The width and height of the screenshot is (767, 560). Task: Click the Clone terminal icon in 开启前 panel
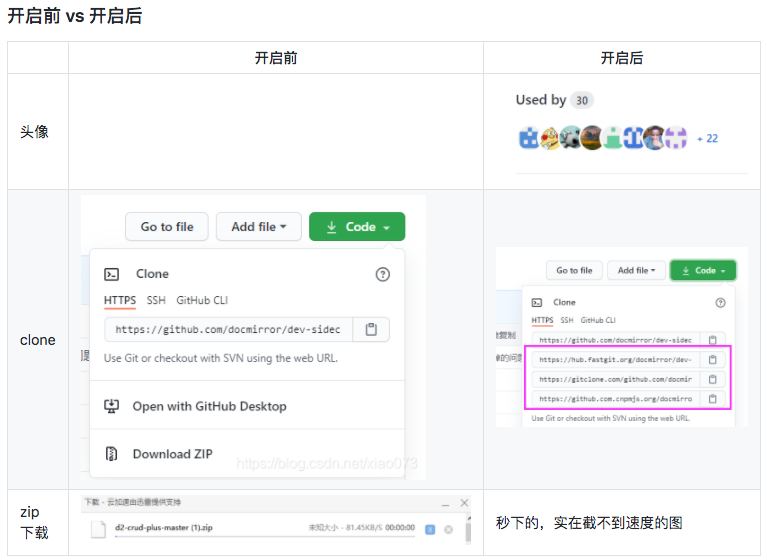point(112,274)
